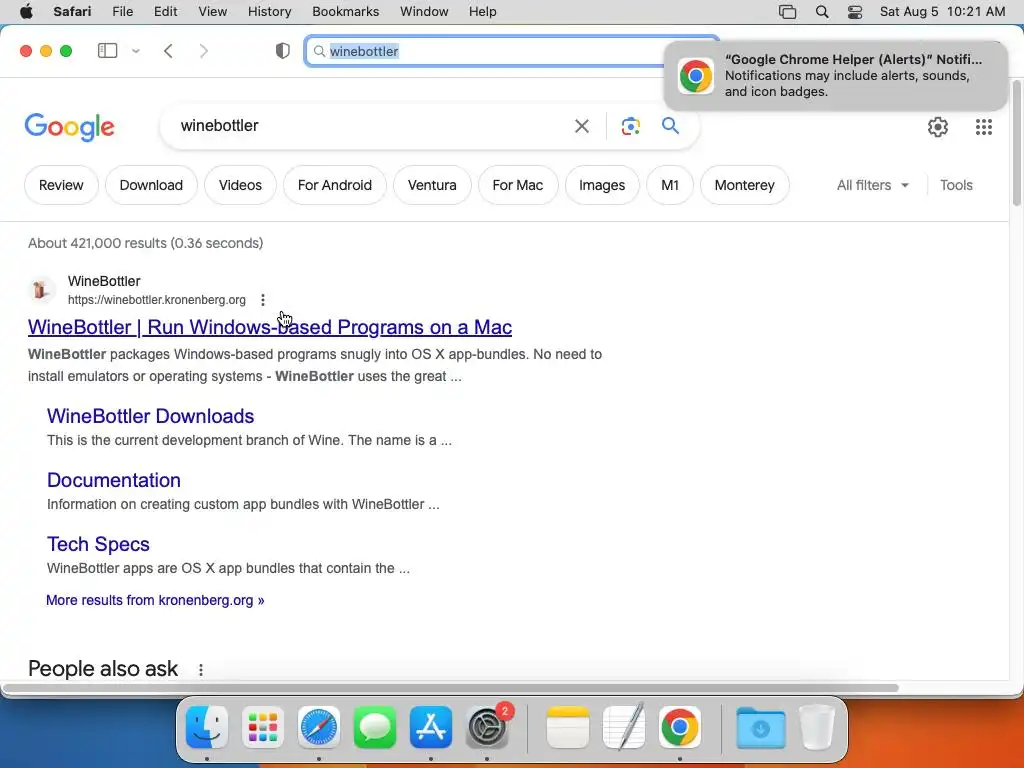Click the Stage Manager menu bar icon
This screenshot has height=768, width=1024.
(x=788, y=12)
